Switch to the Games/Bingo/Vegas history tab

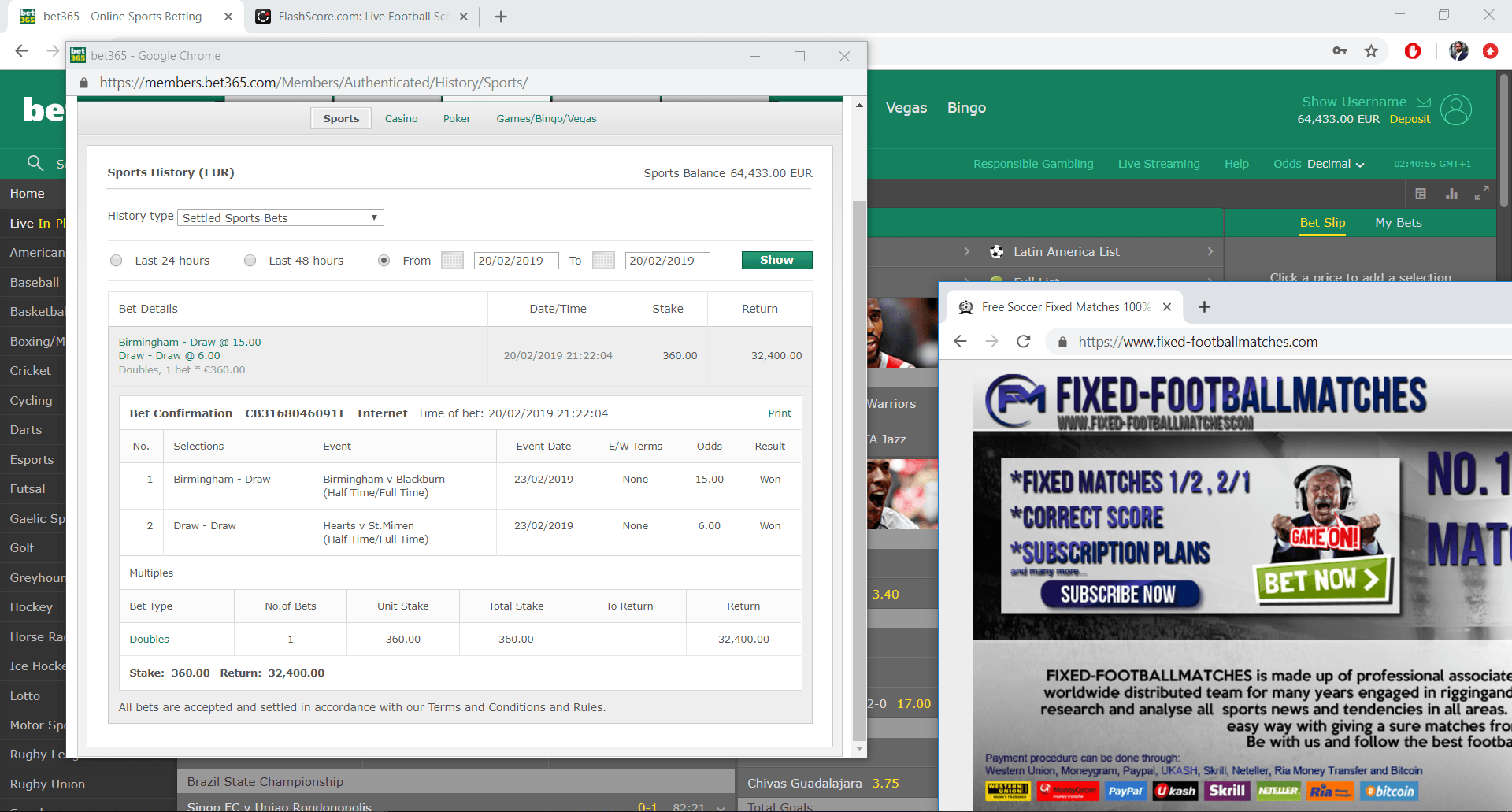[x=547, y=119]
